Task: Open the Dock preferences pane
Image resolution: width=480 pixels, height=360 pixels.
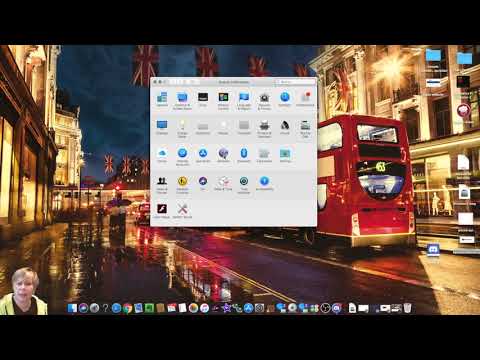Action: click(x=203, y=97)
